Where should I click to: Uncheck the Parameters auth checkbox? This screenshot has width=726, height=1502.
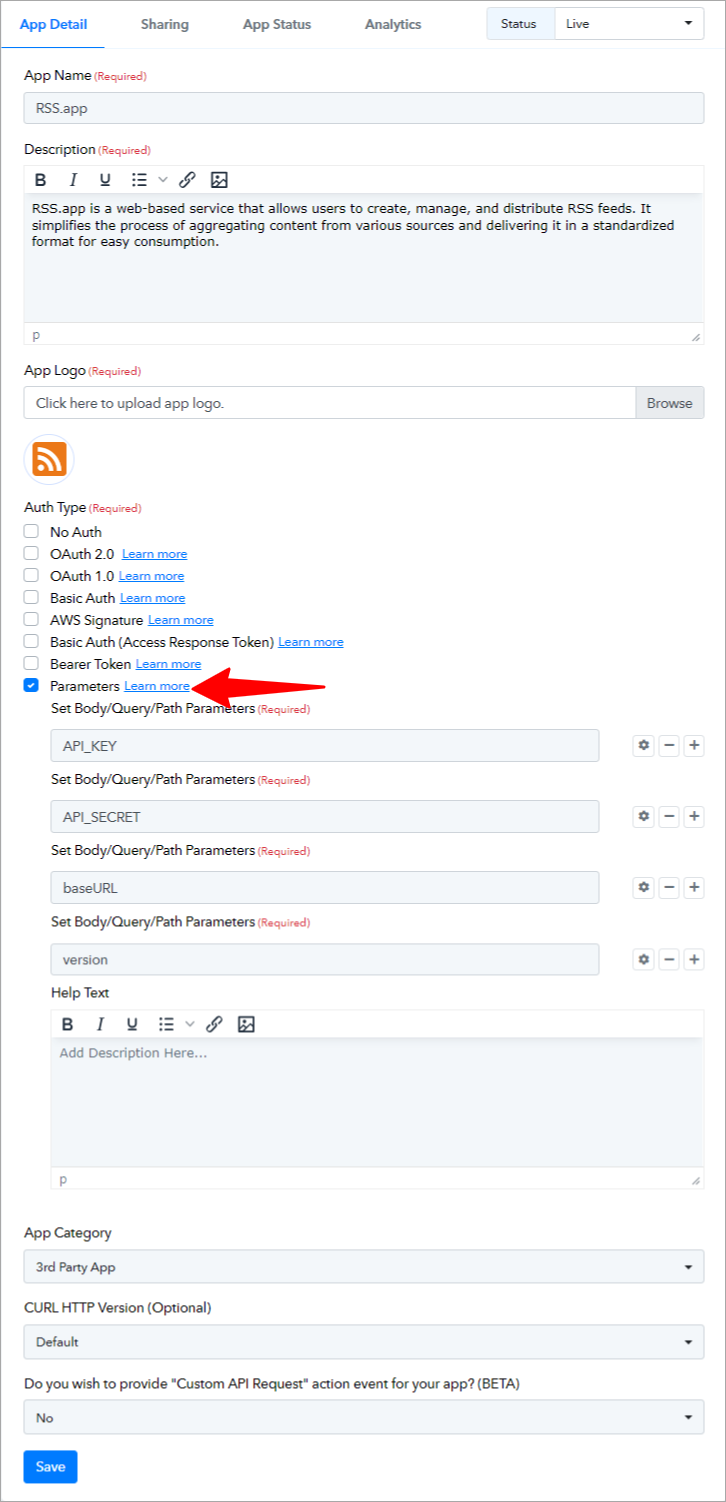click(x=31, y=685)
